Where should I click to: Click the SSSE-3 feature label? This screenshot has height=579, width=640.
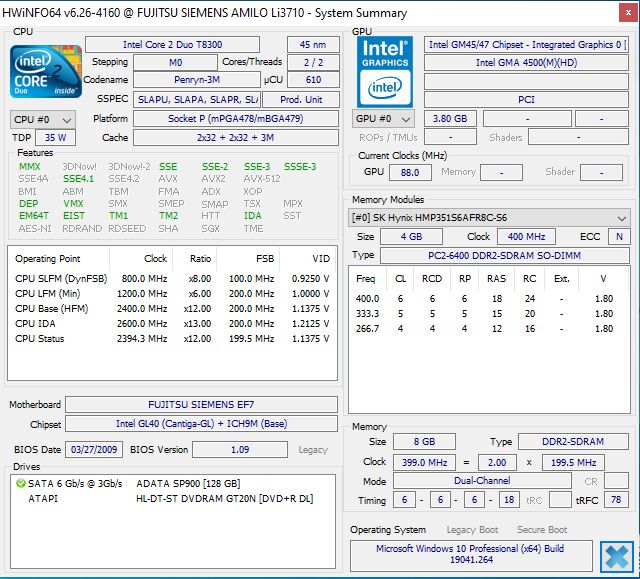point(300,166)
